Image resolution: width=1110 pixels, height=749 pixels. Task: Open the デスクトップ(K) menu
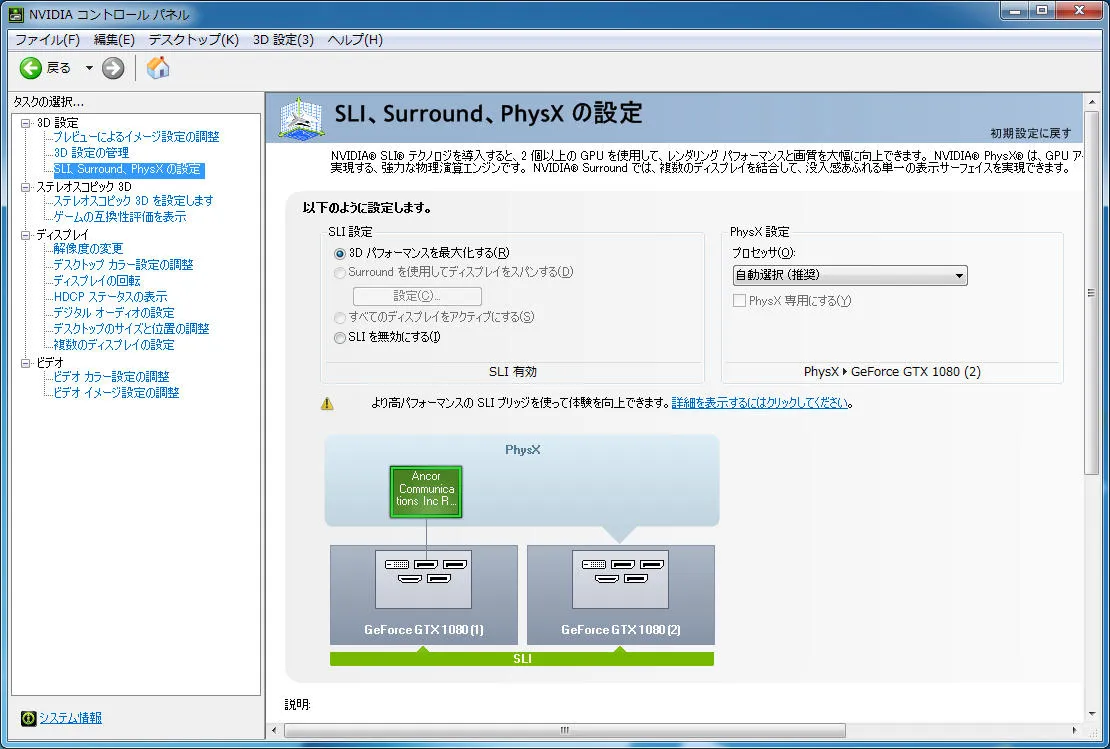click(x=193, y=40)
